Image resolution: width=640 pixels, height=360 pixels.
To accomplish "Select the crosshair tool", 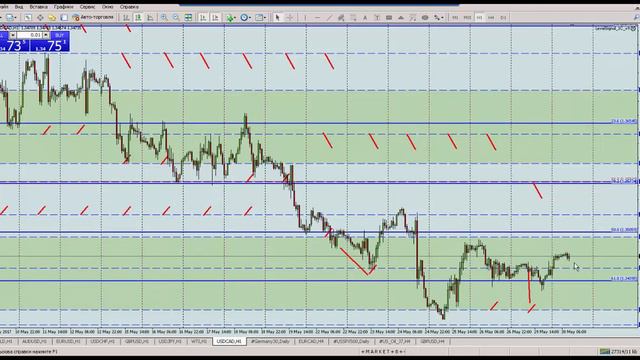I will point(290,18).
